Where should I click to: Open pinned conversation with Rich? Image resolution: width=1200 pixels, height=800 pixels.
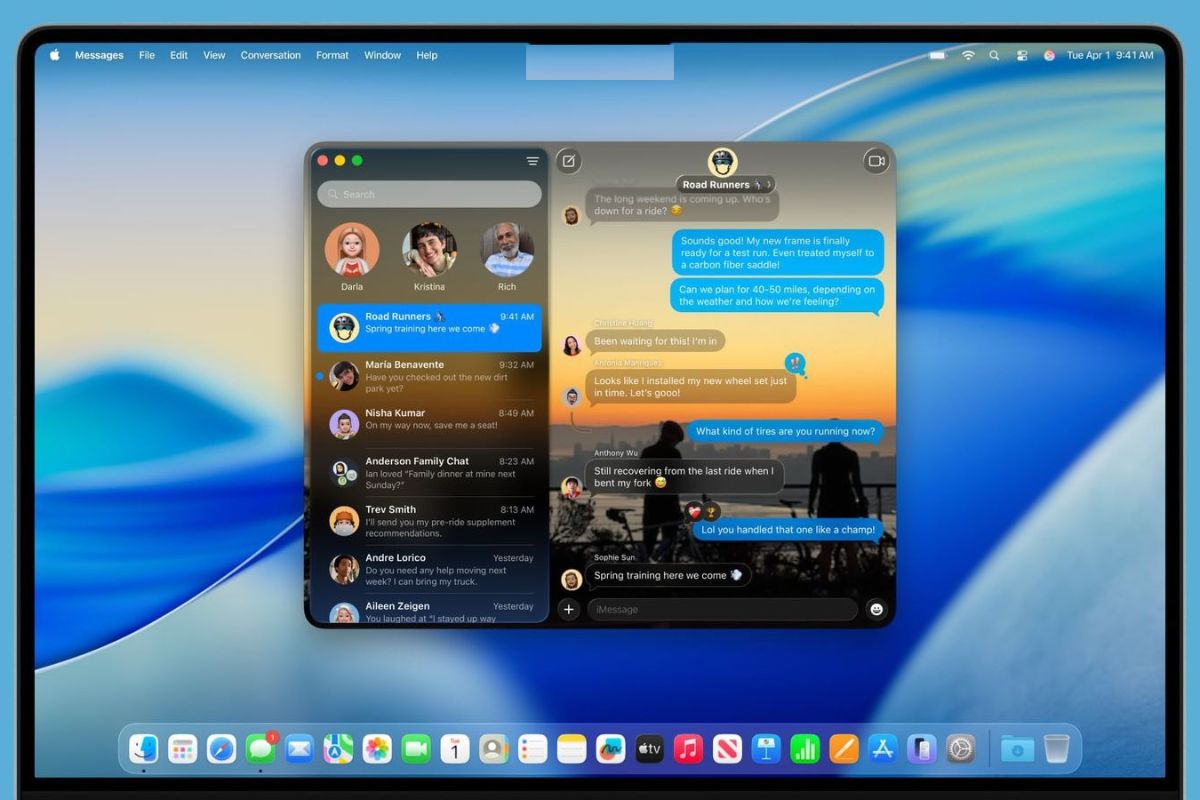click(x=507, y=257)
